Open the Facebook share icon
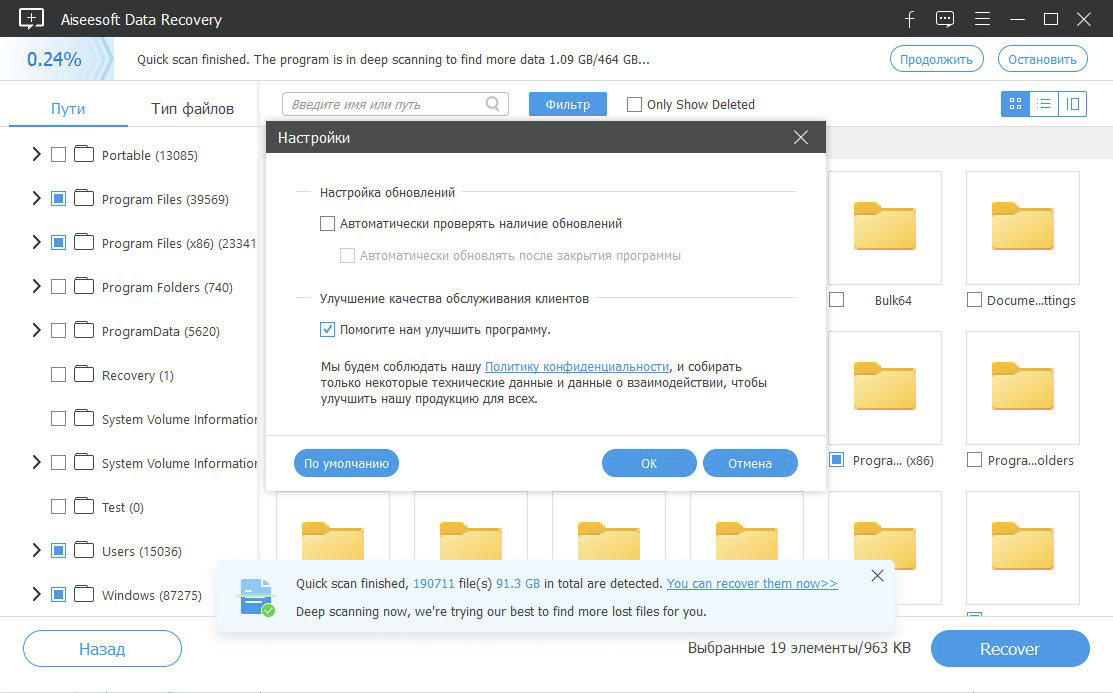Screen dimensions: 1113x693 point(910,19)
